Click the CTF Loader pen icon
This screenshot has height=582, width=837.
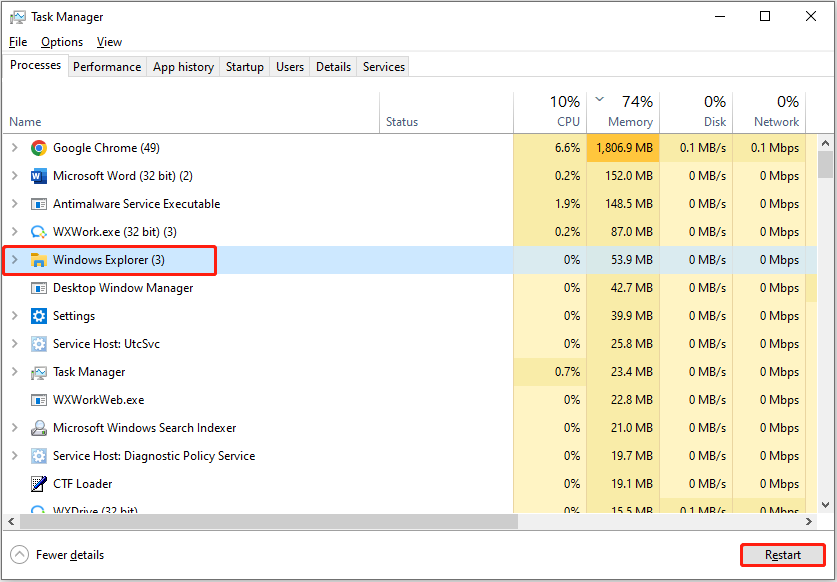point(39,484)
